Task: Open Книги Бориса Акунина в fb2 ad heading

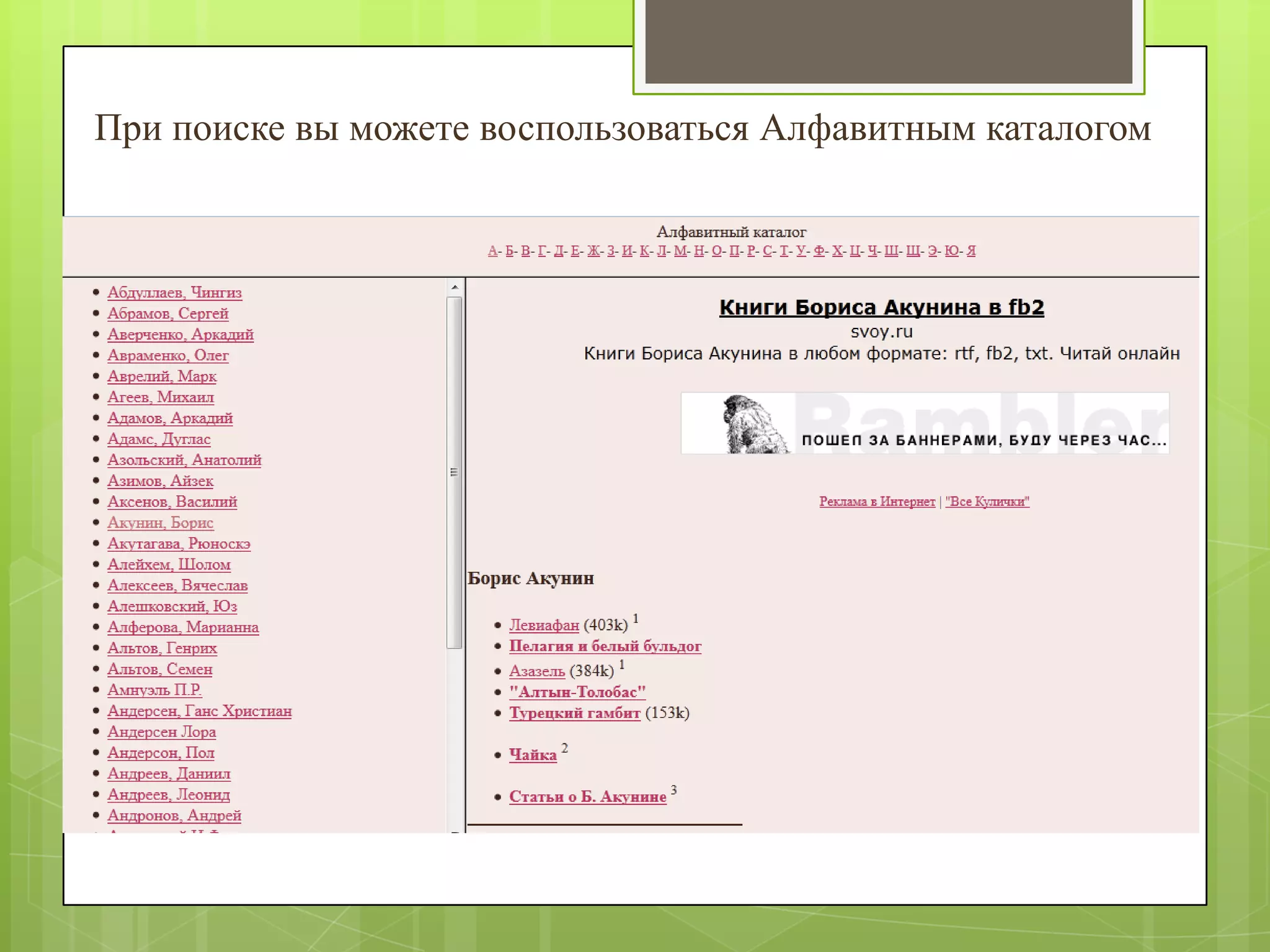Action: coord(881,307)
